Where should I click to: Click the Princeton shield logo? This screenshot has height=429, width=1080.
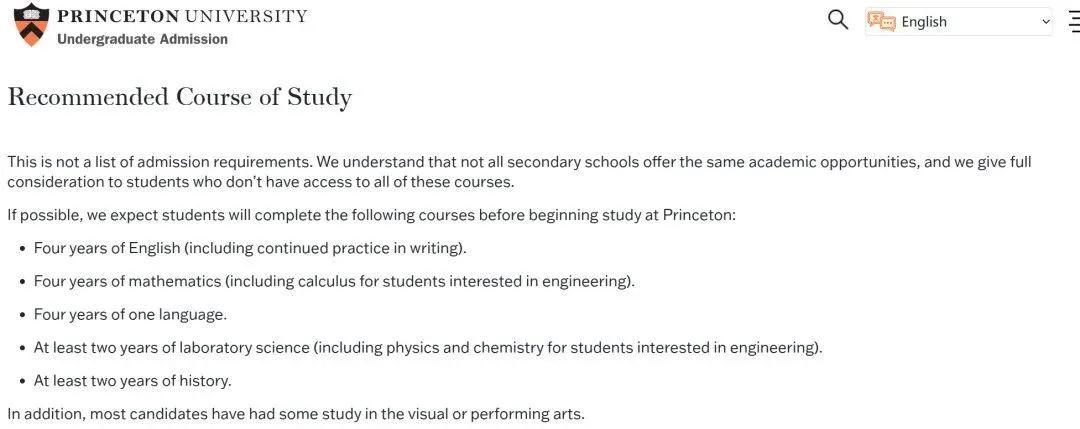point(32,24)
